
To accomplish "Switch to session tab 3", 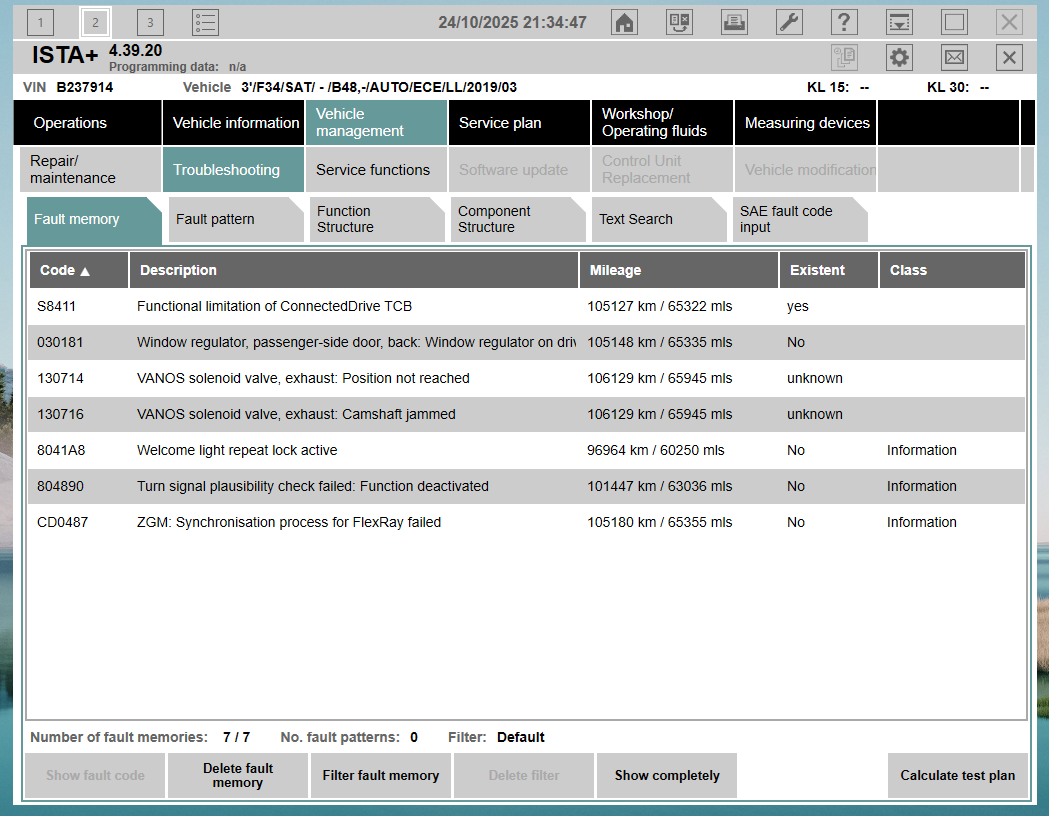I will coord(150,22).
